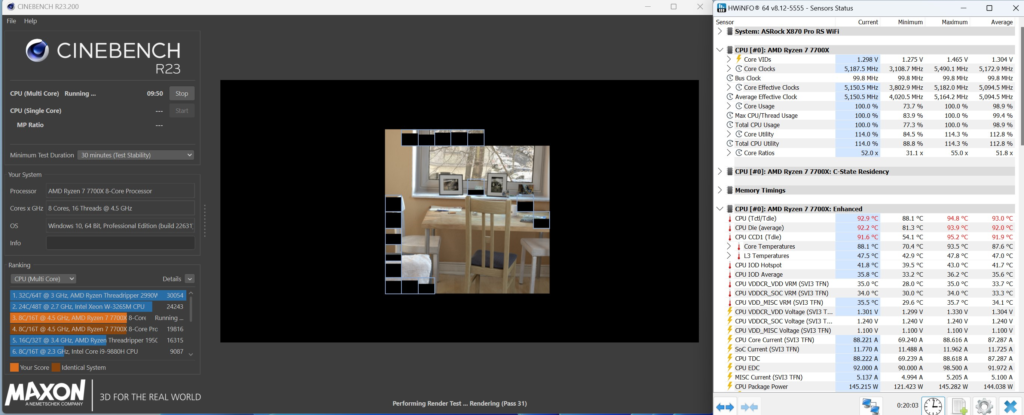Stop the CPU Multi Core test
The width and height of the screenshot is (1024, 415).
(181, 93)
